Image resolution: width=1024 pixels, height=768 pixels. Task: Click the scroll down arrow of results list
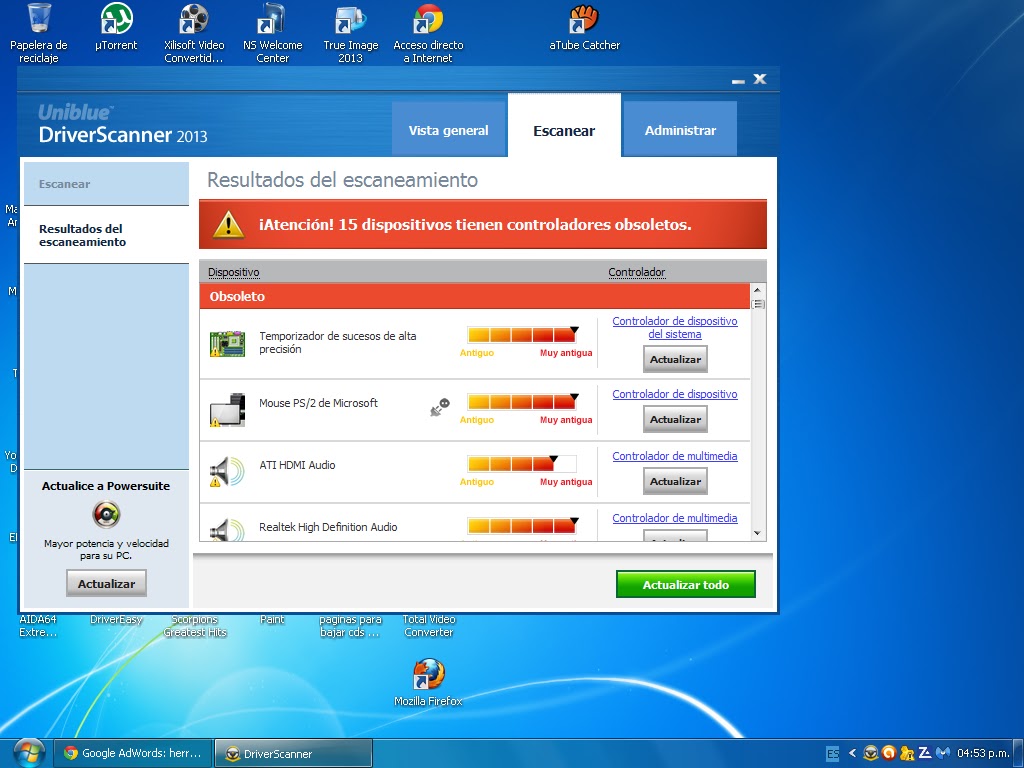(758, 534)
